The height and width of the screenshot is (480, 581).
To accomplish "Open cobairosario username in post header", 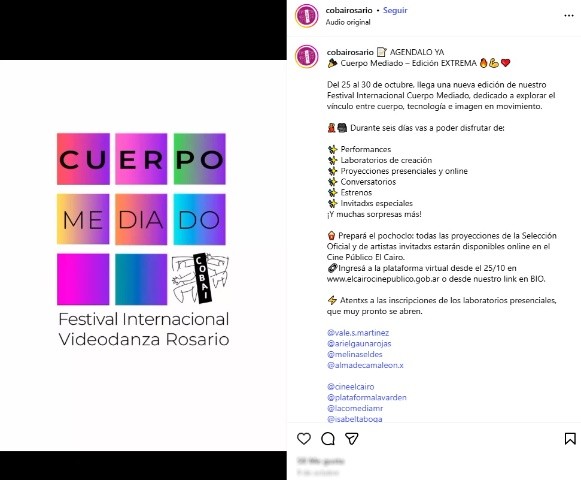I will (349, 10).
